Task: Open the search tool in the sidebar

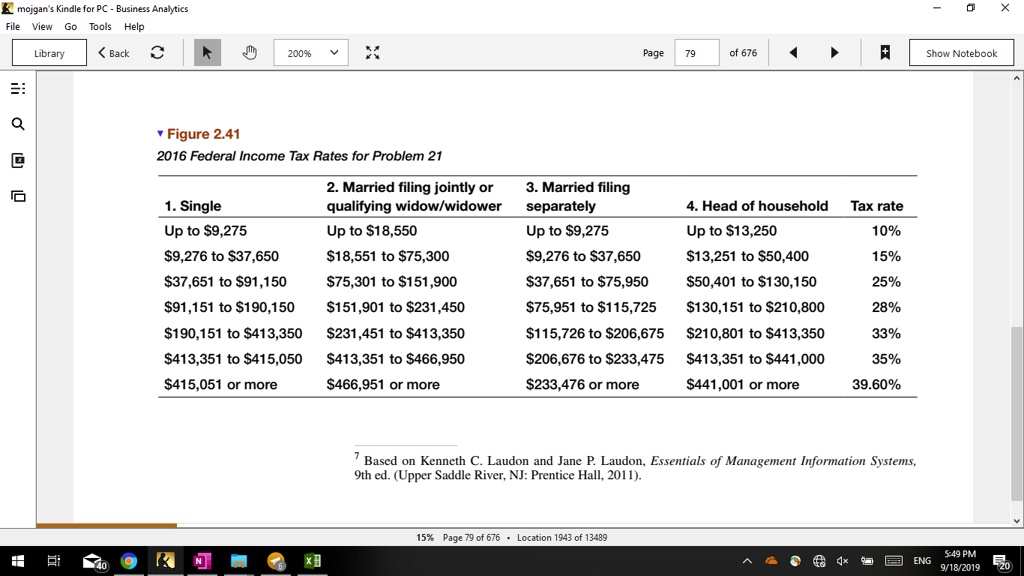Action: 17,124
